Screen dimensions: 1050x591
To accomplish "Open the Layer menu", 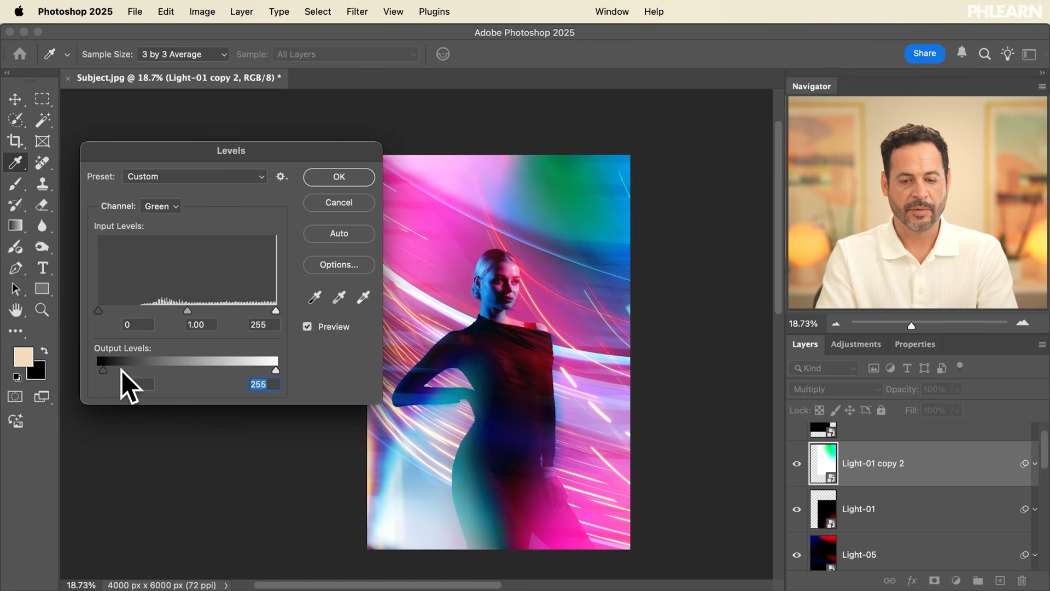I will click(x=241, y=11).
